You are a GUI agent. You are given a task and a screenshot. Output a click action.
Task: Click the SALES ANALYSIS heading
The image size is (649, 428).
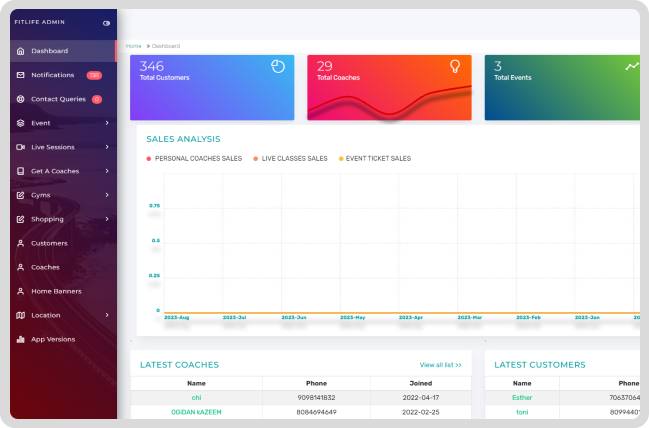tap(183, 139)
